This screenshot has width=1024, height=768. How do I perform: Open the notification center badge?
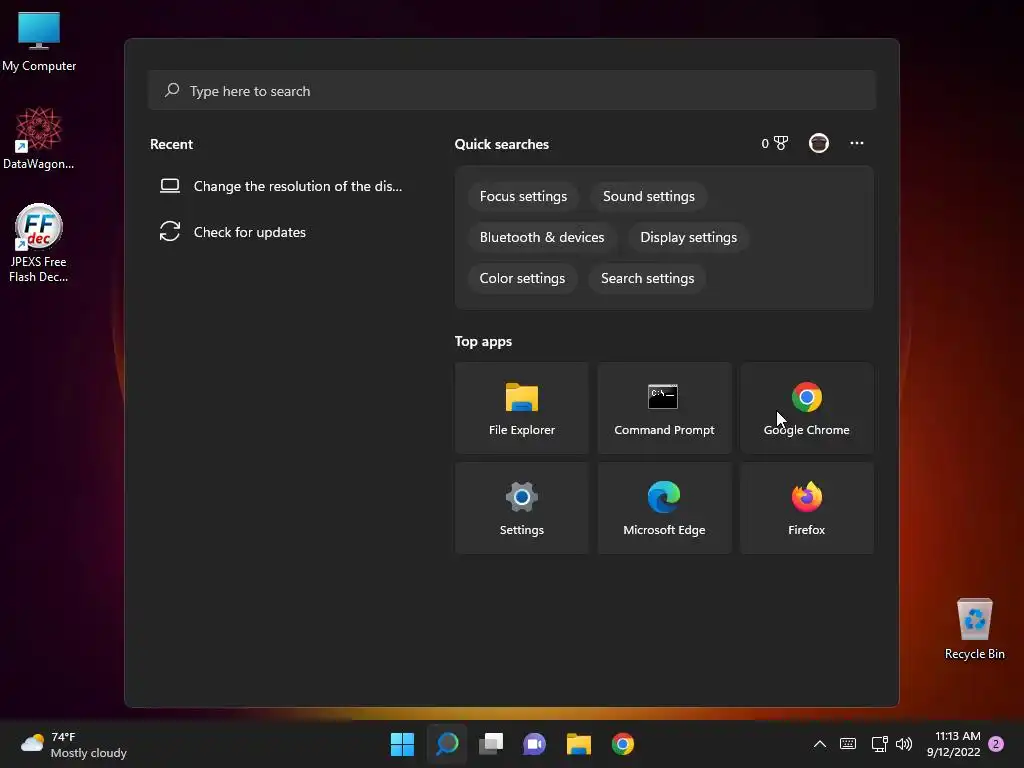pyautogui.click(x=996, y=744)
